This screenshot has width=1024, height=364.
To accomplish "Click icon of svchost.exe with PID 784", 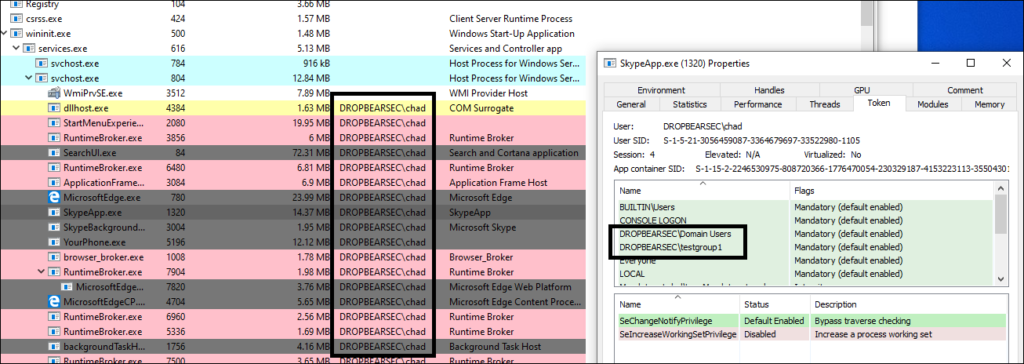I will [41, 63].
